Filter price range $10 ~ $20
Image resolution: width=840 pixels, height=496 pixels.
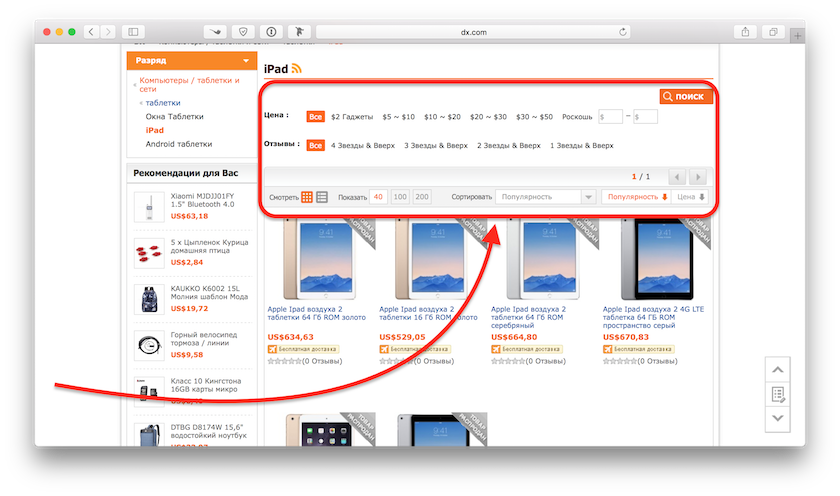pyautogui.click(x=442, y=117)
